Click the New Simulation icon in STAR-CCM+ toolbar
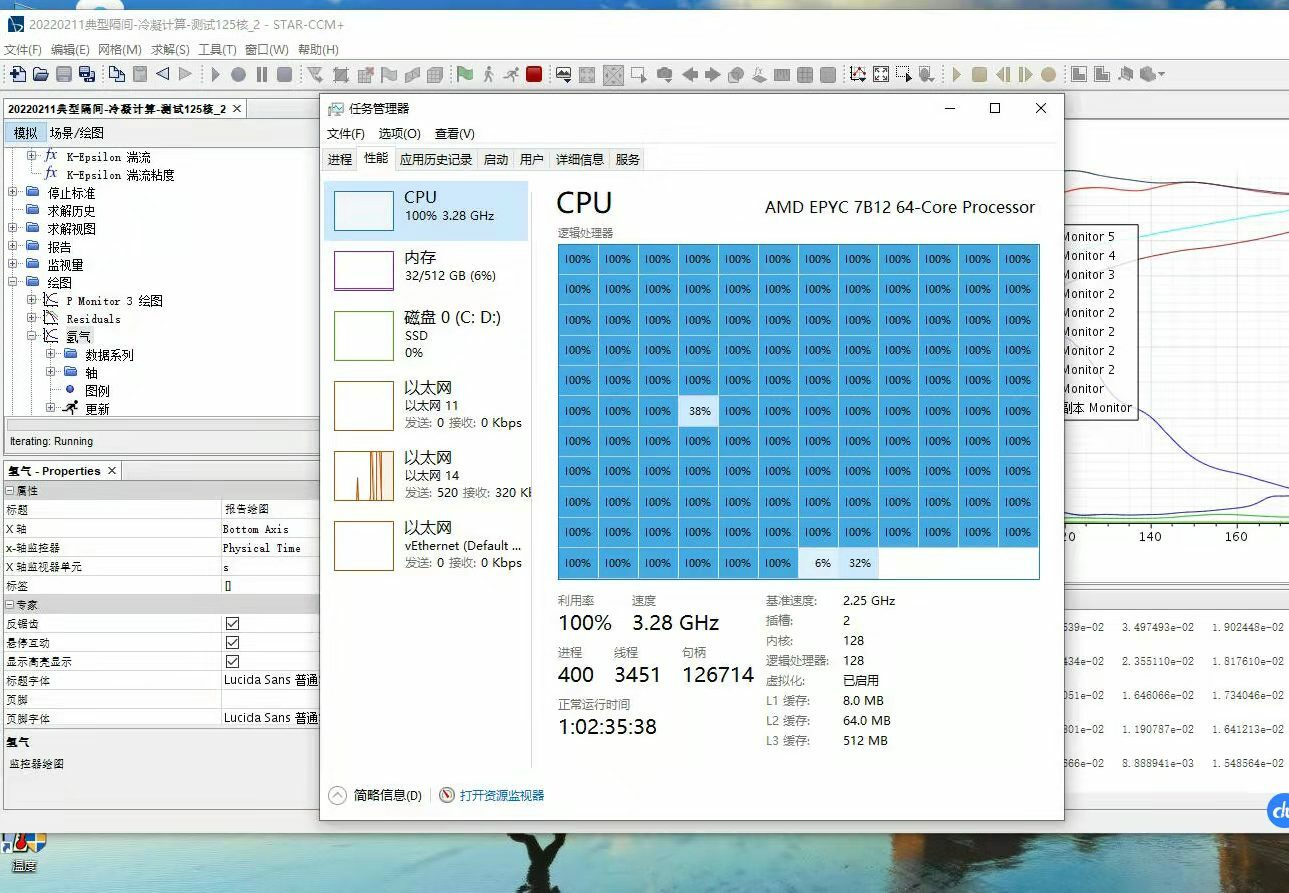 click(x=17, y=74)
